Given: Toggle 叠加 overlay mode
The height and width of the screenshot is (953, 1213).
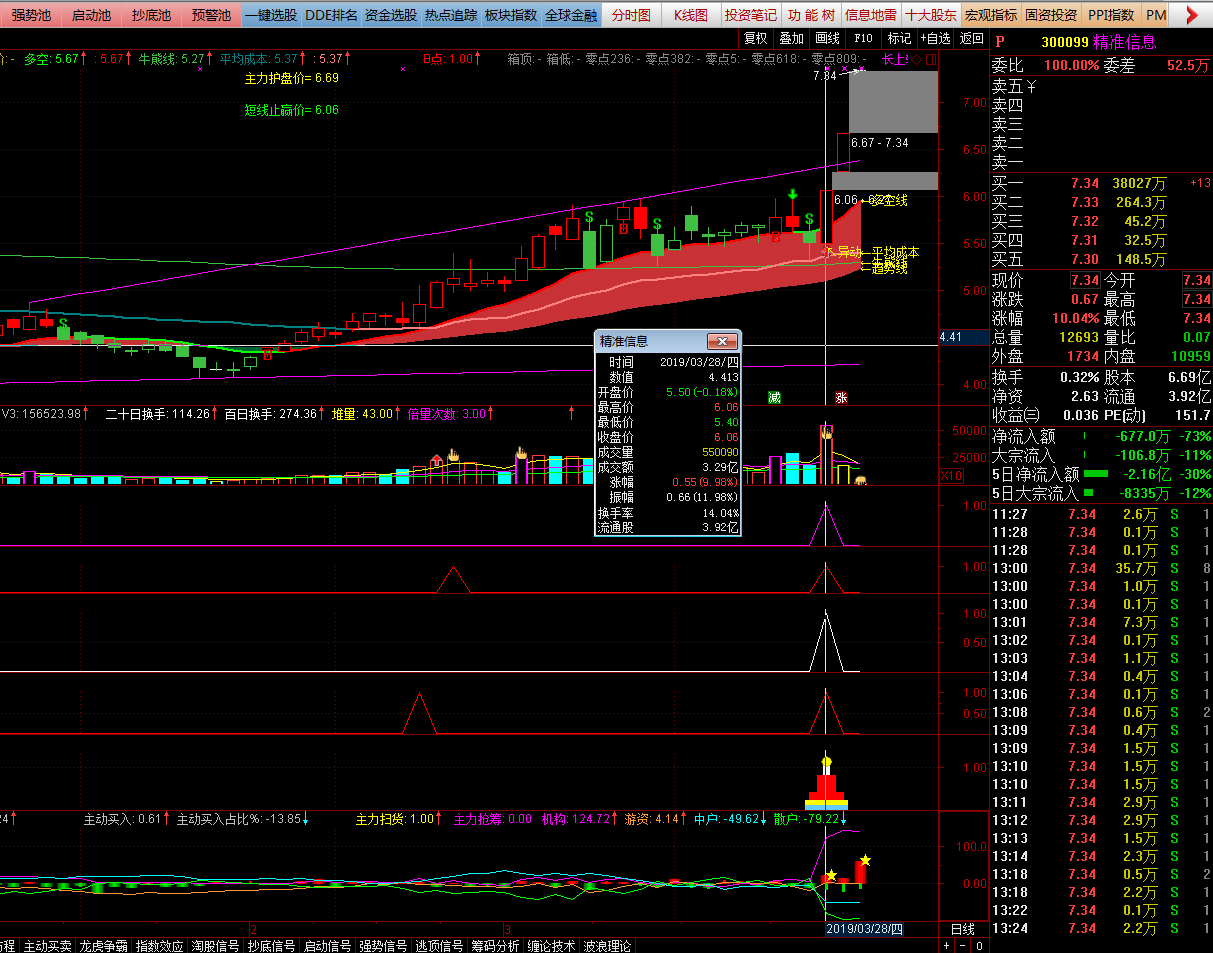Looking at the screenshot, I should point(791,39).
